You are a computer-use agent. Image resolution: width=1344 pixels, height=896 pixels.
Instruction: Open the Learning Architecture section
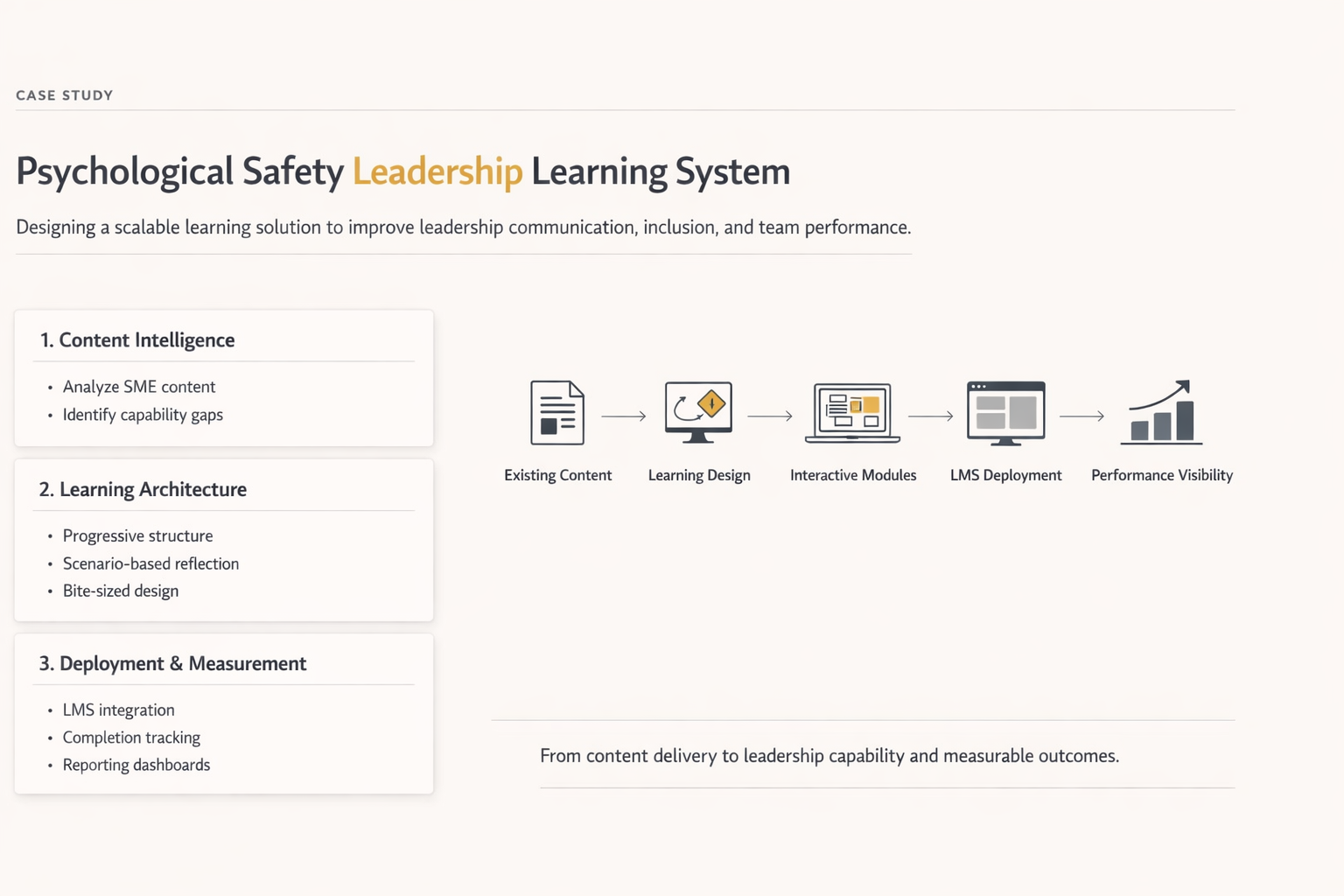[x=223, y=540]
